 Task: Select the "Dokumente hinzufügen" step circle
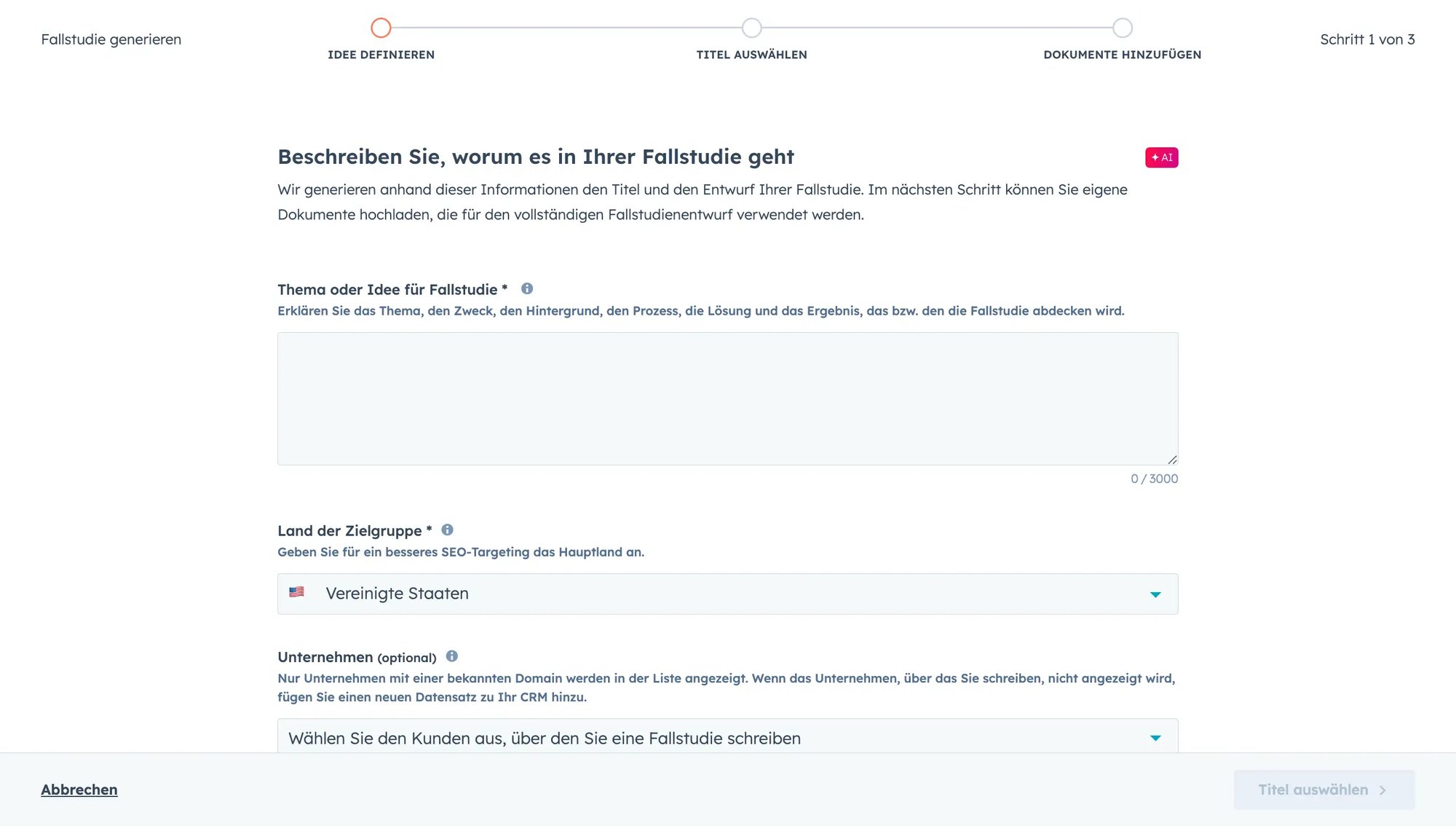coord(1123,28)
